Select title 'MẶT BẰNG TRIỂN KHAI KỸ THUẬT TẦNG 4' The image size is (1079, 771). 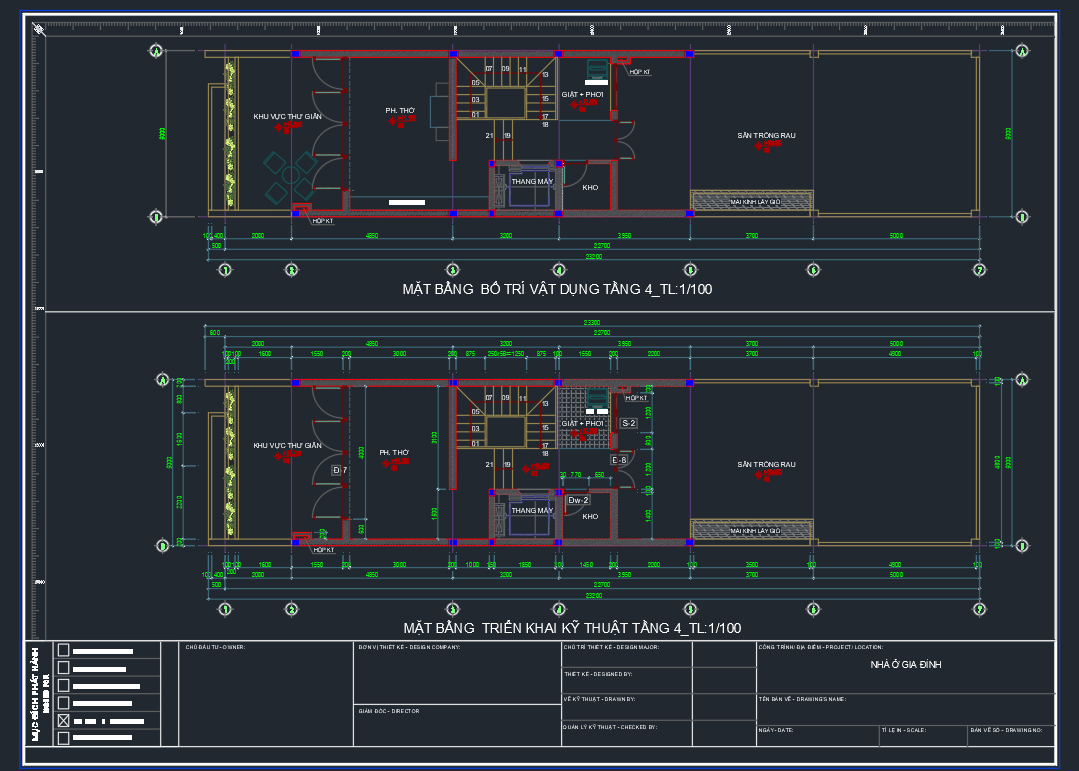tap(571, 628)
